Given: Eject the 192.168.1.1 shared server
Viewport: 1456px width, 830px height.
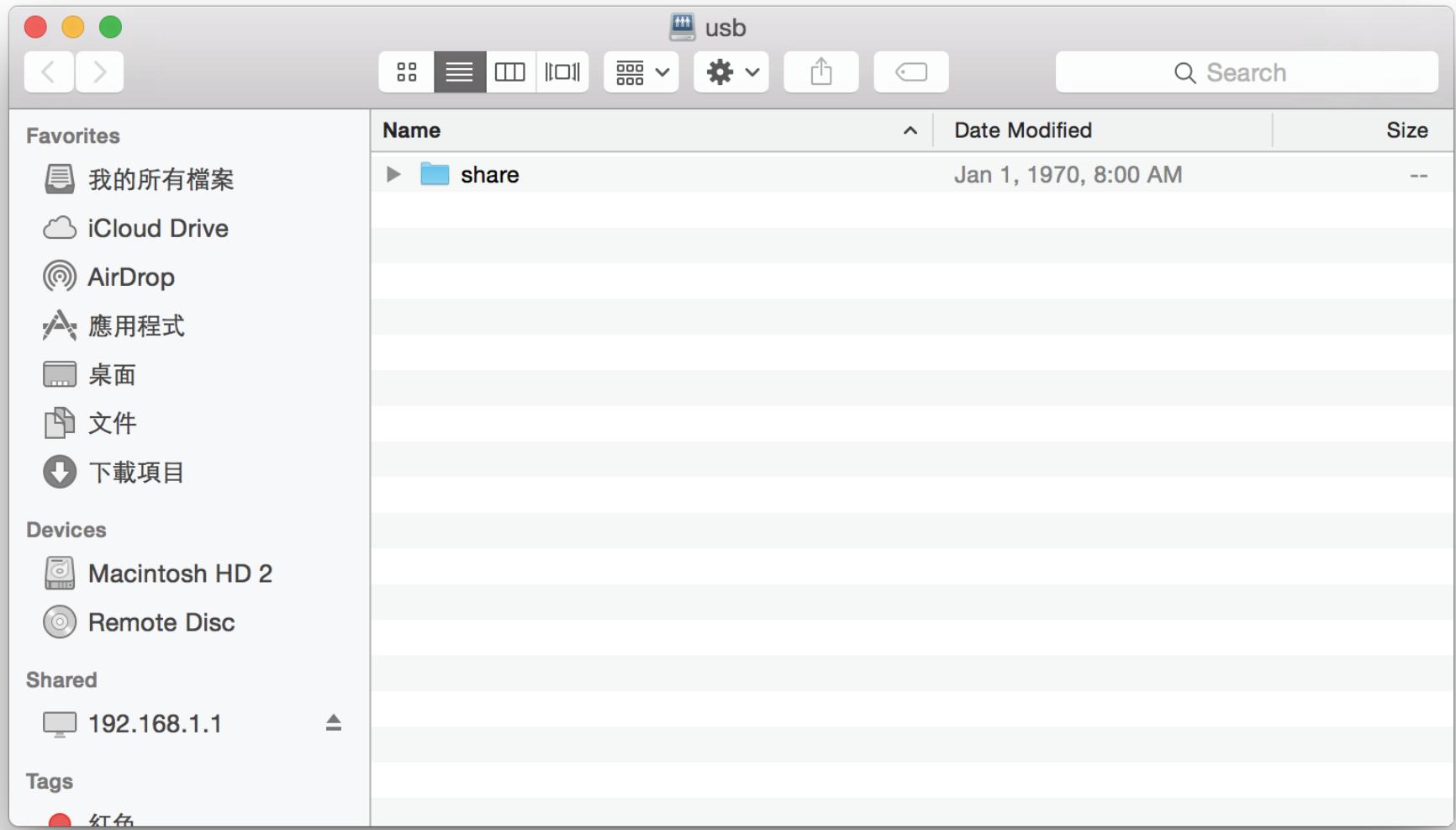Looking at the screenshot, I should click(334, 723).
